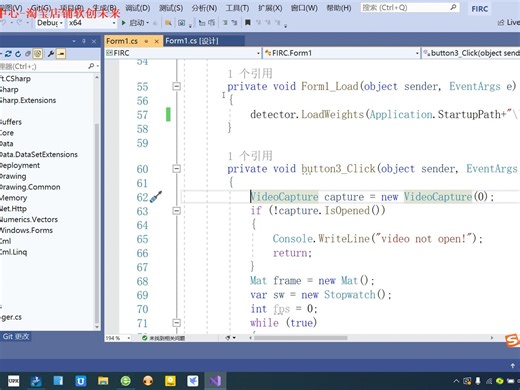Select the Xml.Linq reference
The height and width of the screenshot is (390, 520).
[14, 252]
